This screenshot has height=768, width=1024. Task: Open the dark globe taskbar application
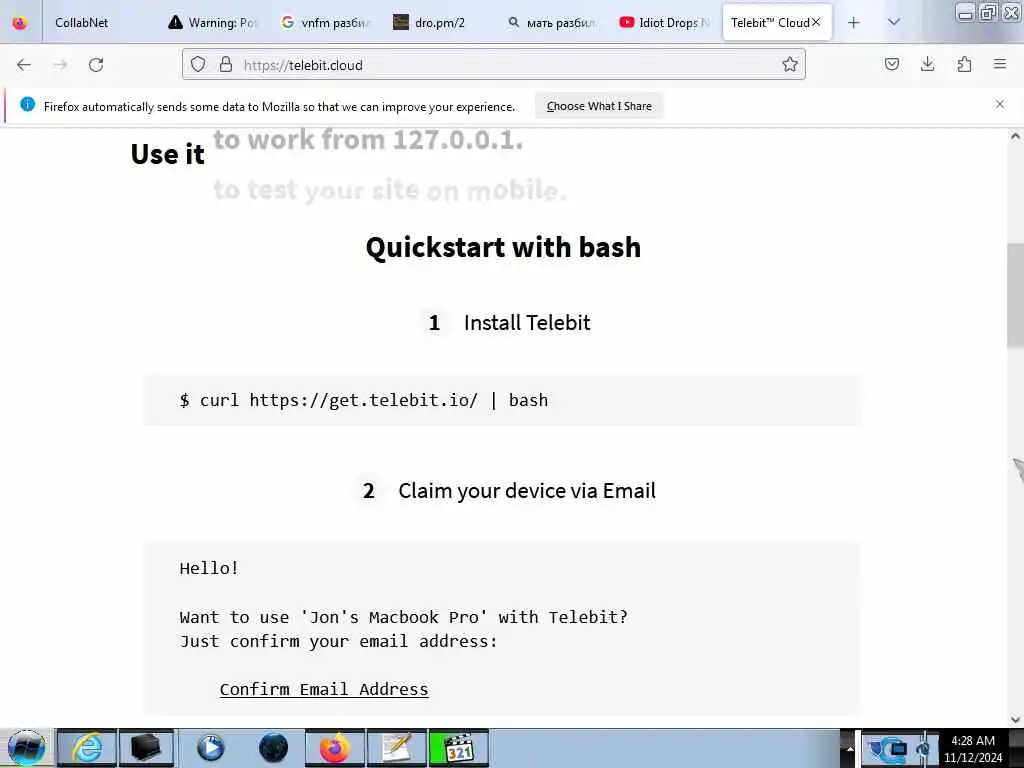(x=273, y=748)
